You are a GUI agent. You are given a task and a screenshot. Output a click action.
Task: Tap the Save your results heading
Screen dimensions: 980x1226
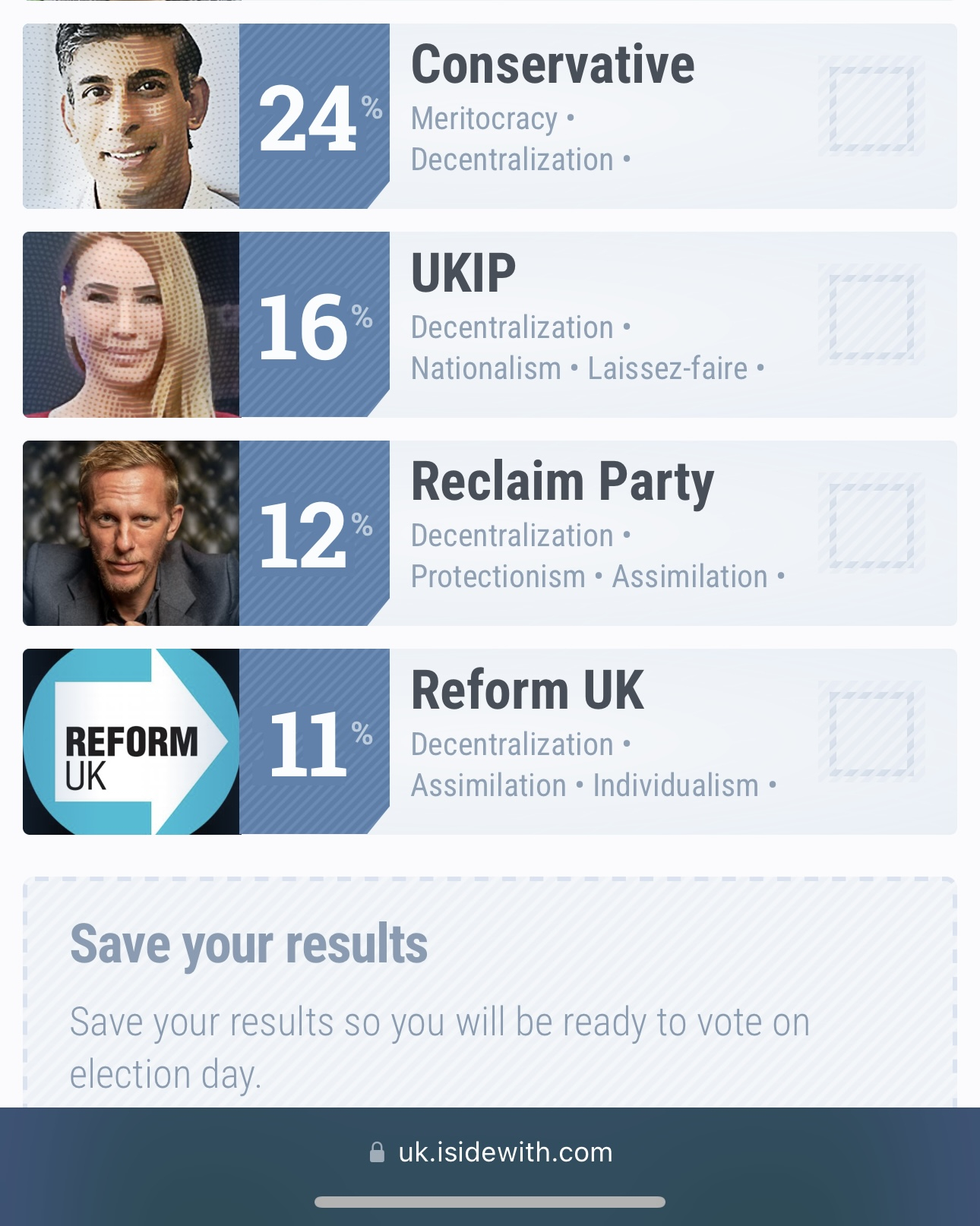pos(248,944)
